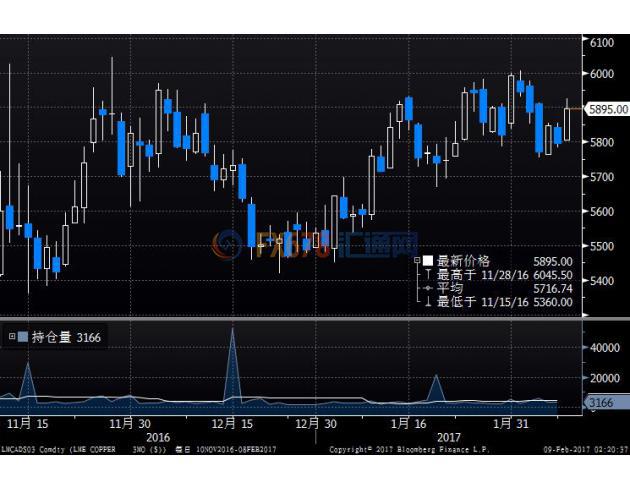Click the tallest open interest spike peak

click(233, 329)
